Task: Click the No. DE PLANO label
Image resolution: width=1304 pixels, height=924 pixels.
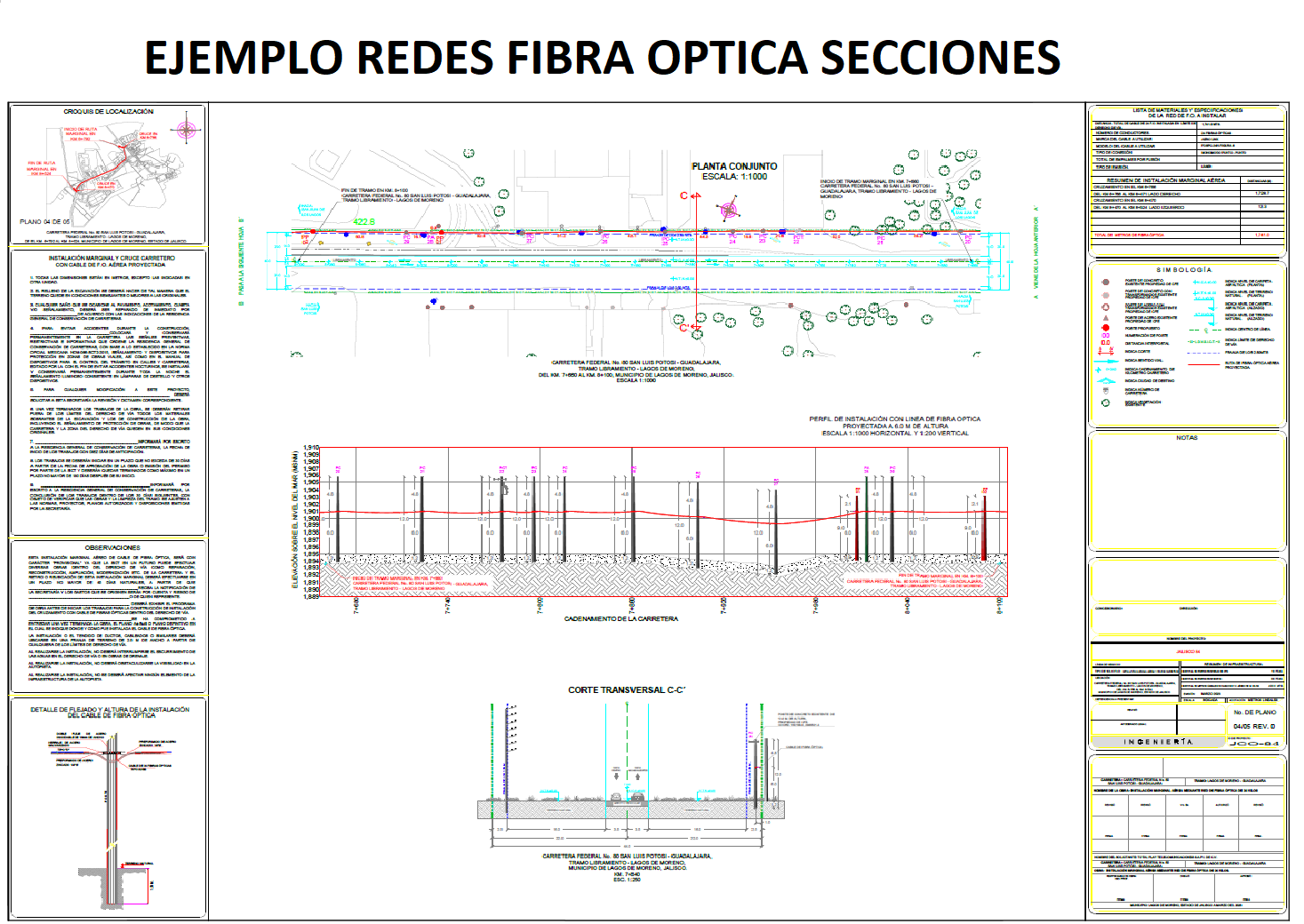Action: click(1254, 713)
